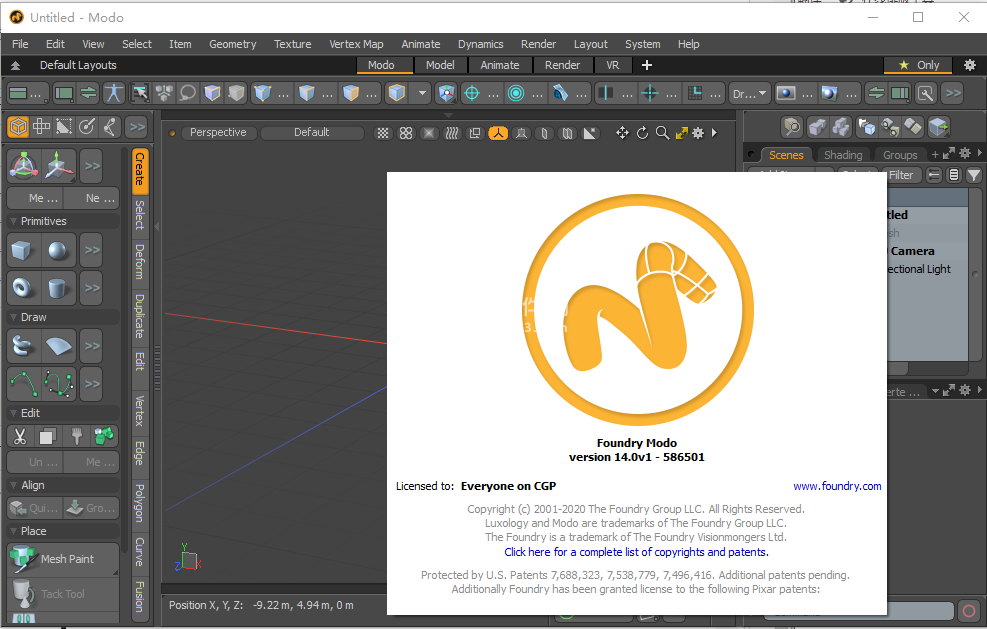Switch to the Animate layout tab
The height and width of the screenshot is (629, 987).
500,65
